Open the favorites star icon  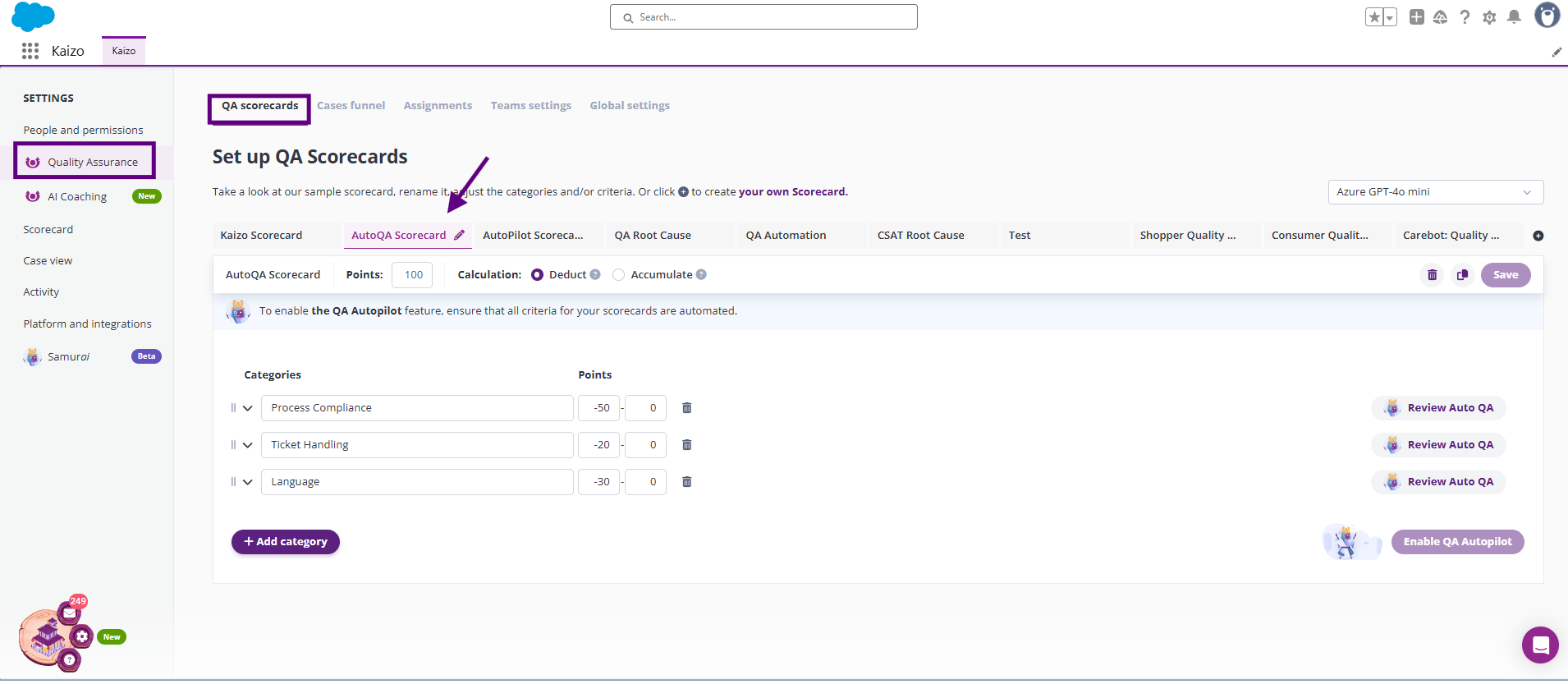1374,17
